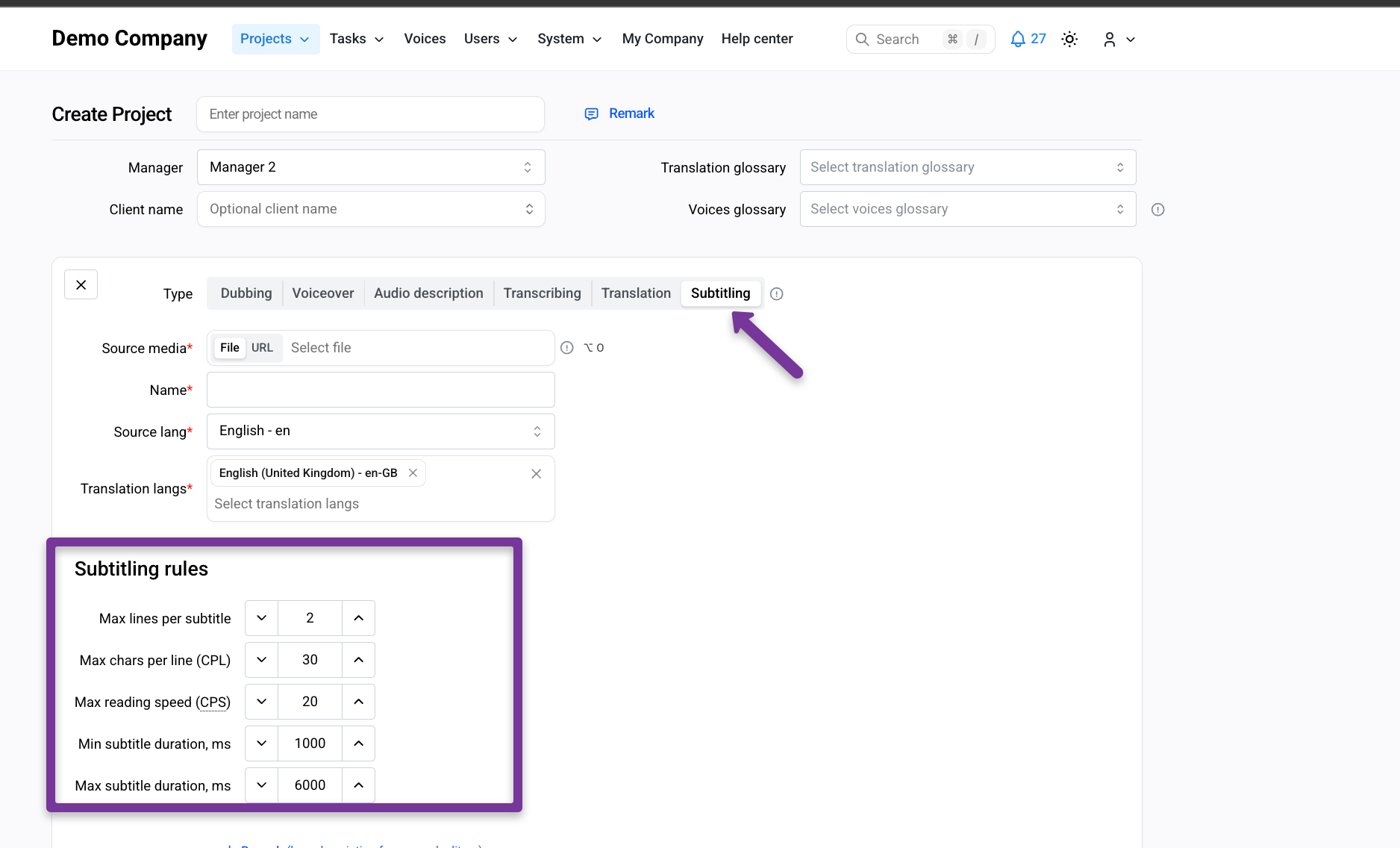Select the Audio description task type

(428, 293)
